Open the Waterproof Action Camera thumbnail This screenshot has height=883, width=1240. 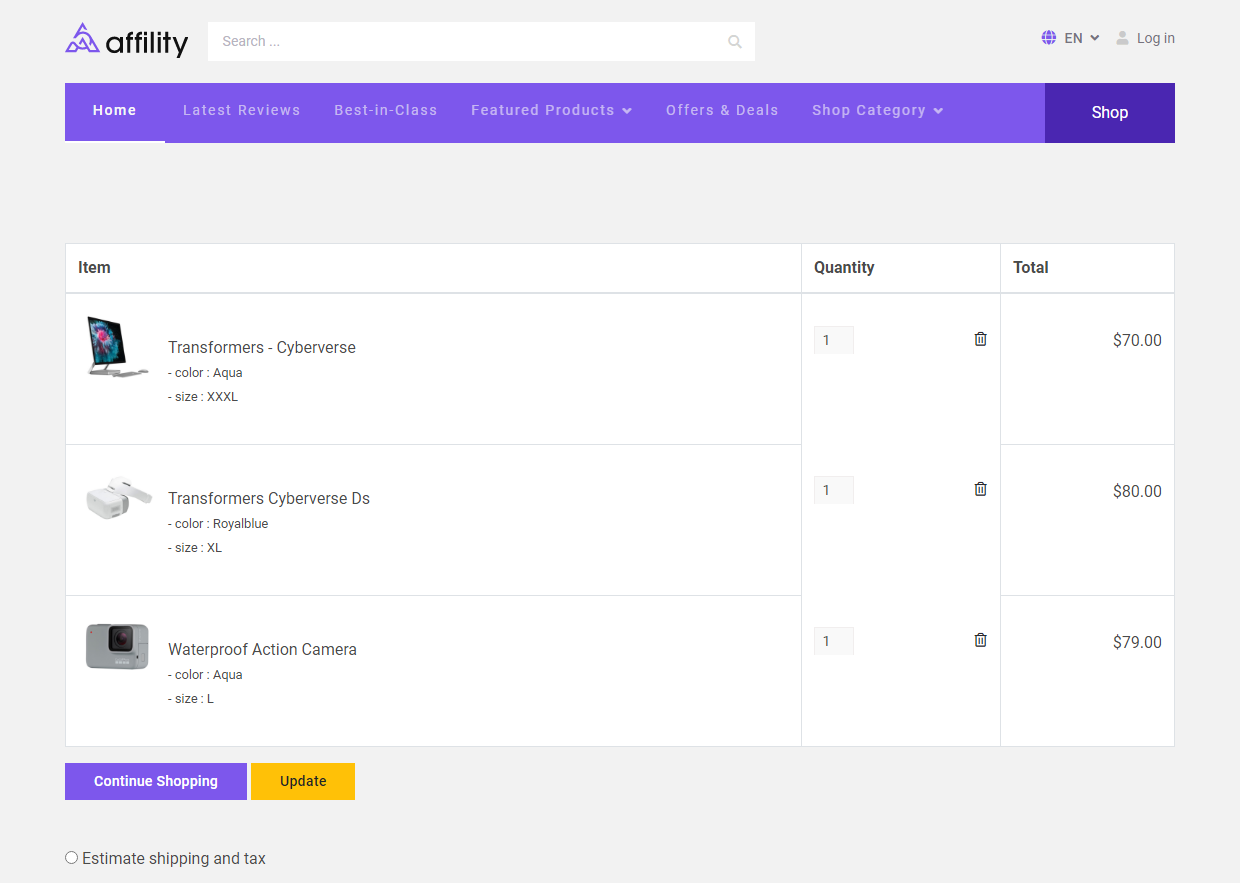click(117, 647)
